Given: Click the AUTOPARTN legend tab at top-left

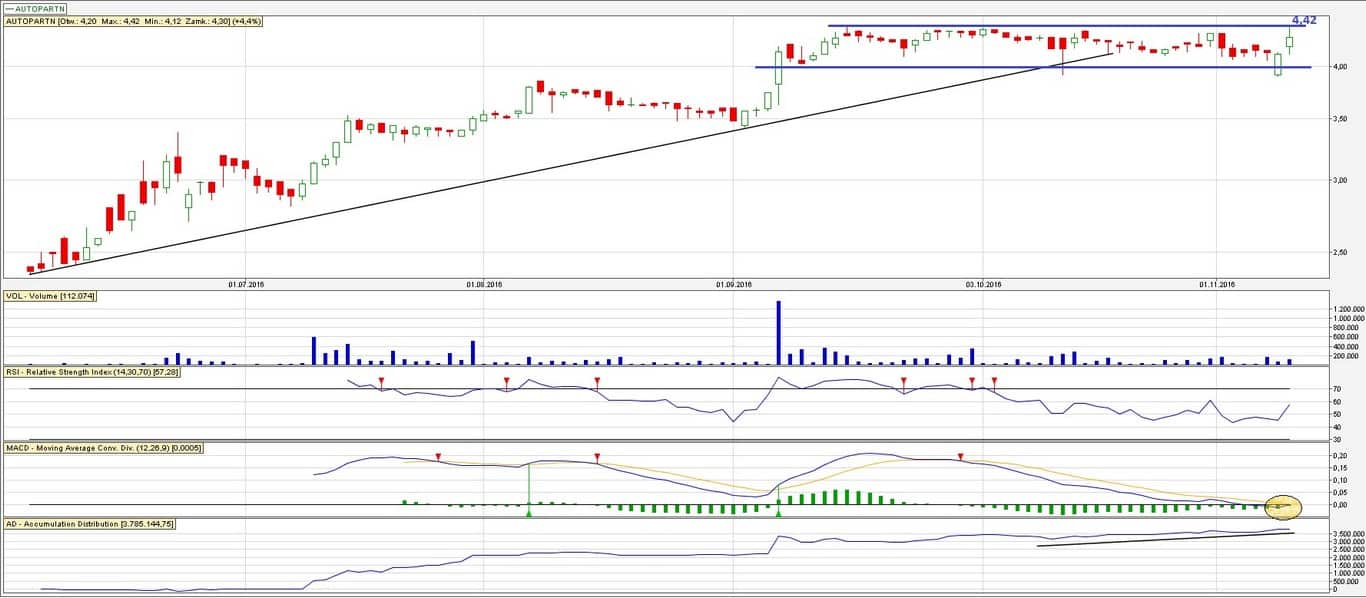Looking at the screenshot, I should [36, 7].
